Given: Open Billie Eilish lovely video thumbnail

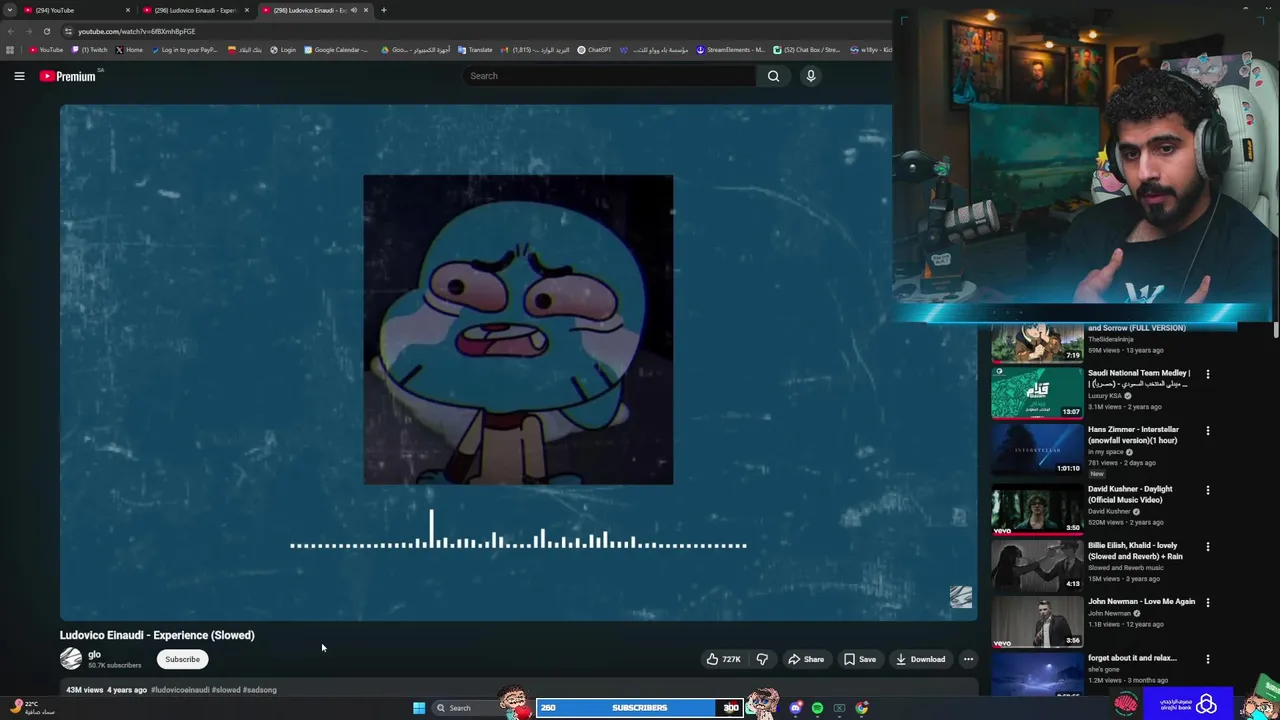Looking at the screenshot, I should point(1037,565).
